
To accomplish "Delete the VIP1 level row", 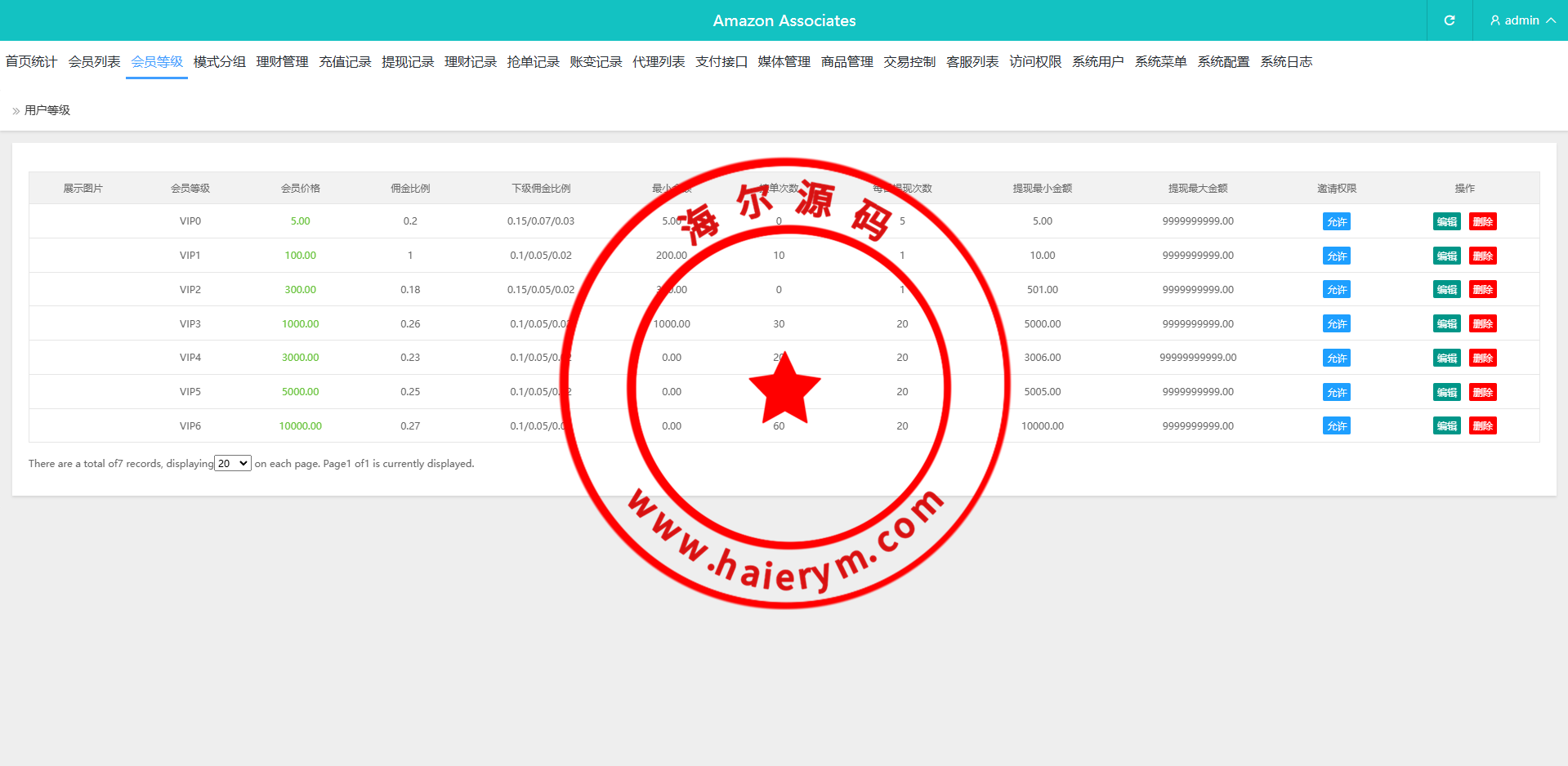I will (x=1482, y=256).
